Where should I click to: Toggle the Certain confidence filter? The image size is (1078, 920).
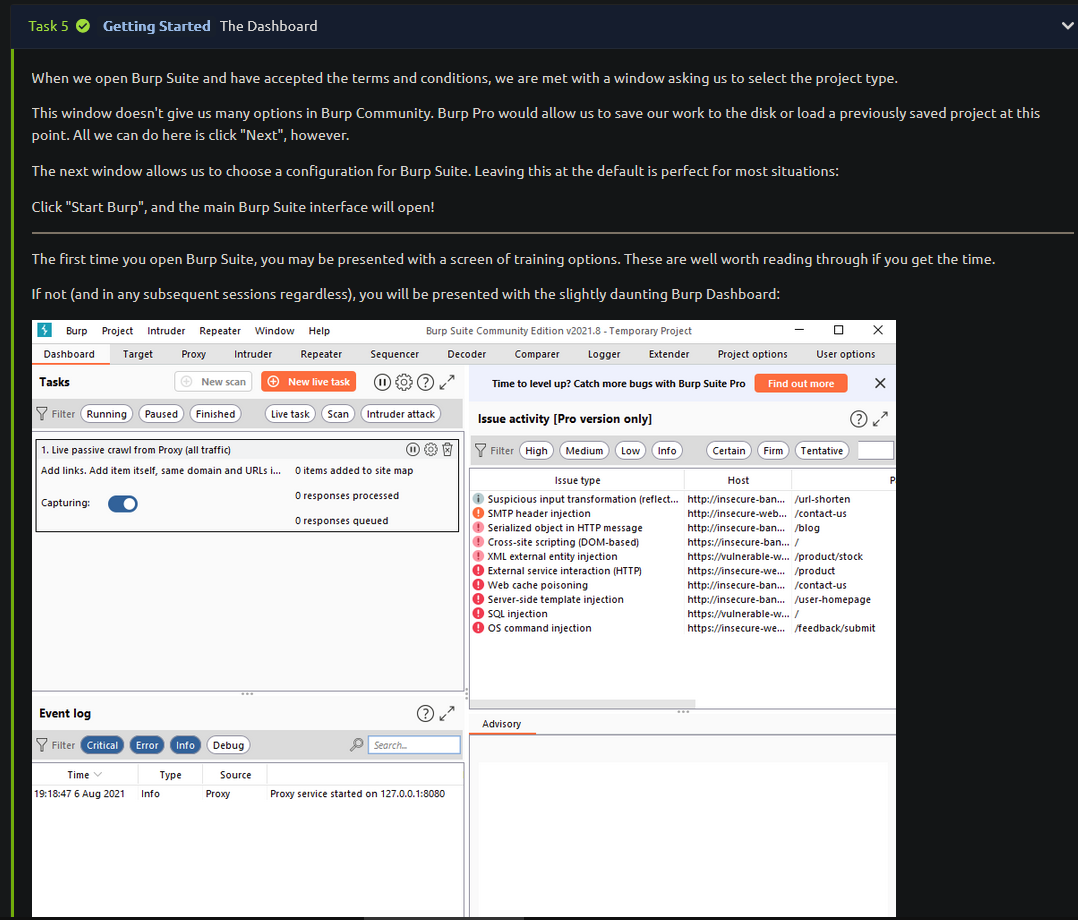729,450
